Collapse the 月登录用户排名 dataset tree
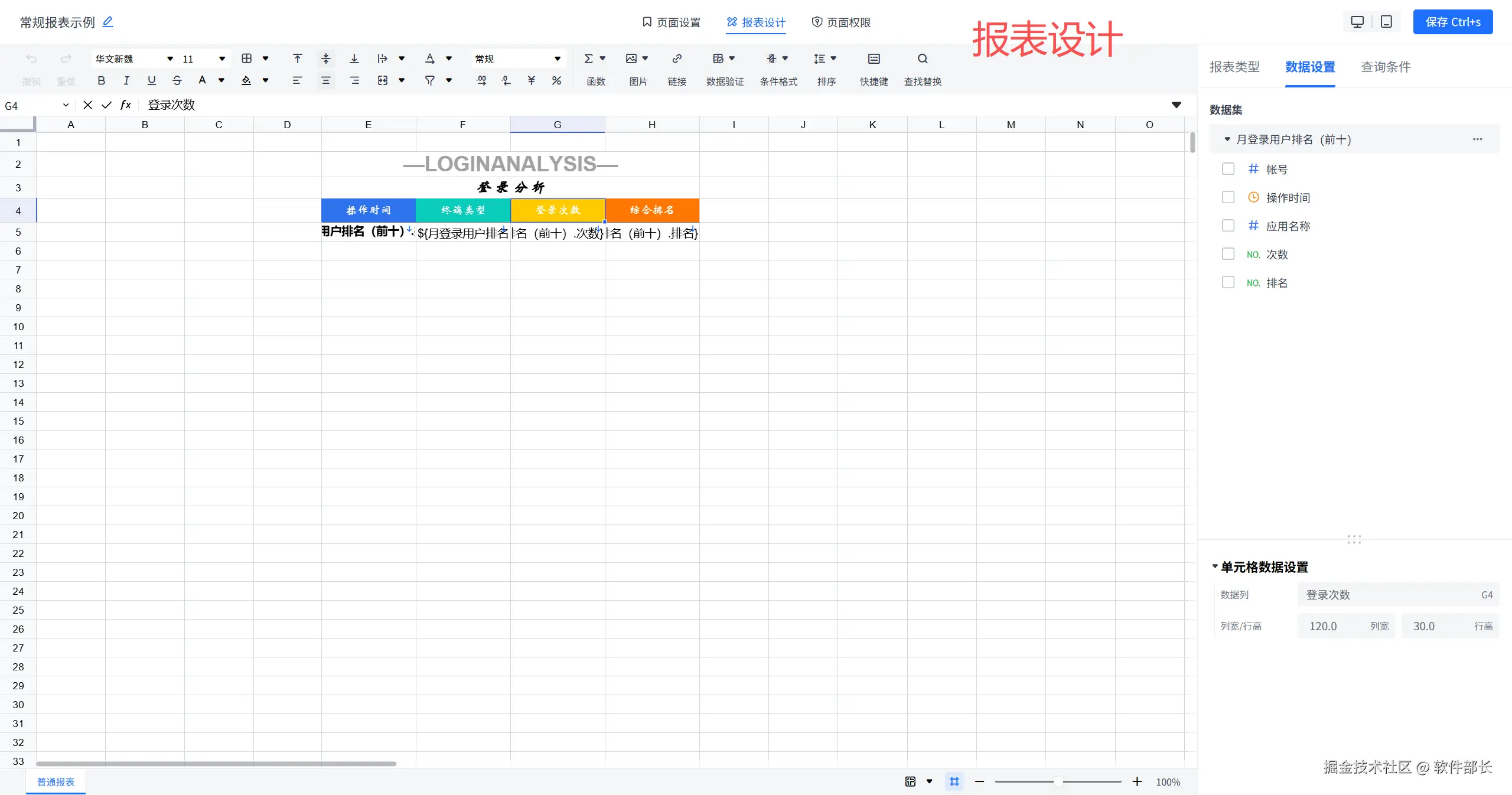Image resolution: width=1512 pixels, height=795 pixels. click(x=1227, y=139)
